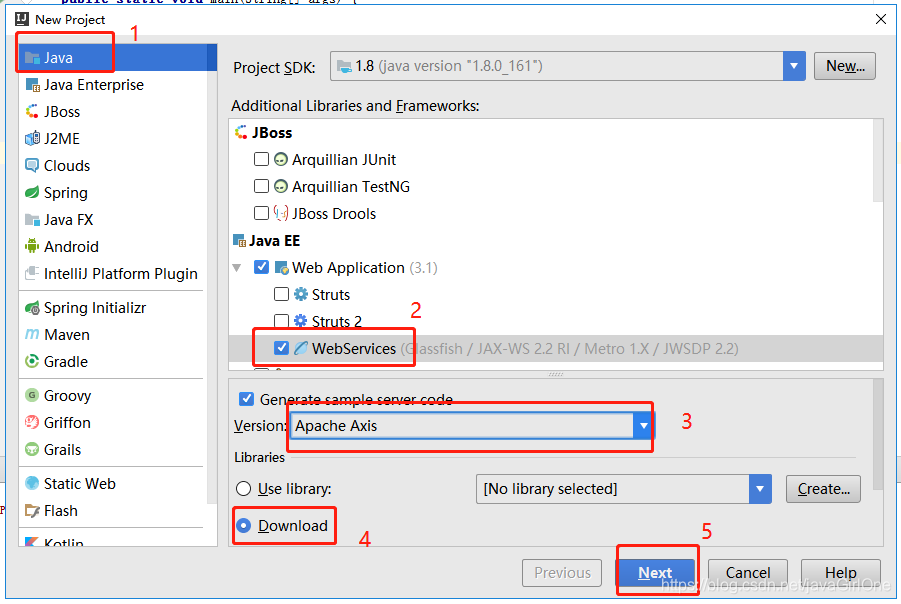Open Clouds project category icon
This screenshot has height=604, width=901.
[x=33, y=166]
